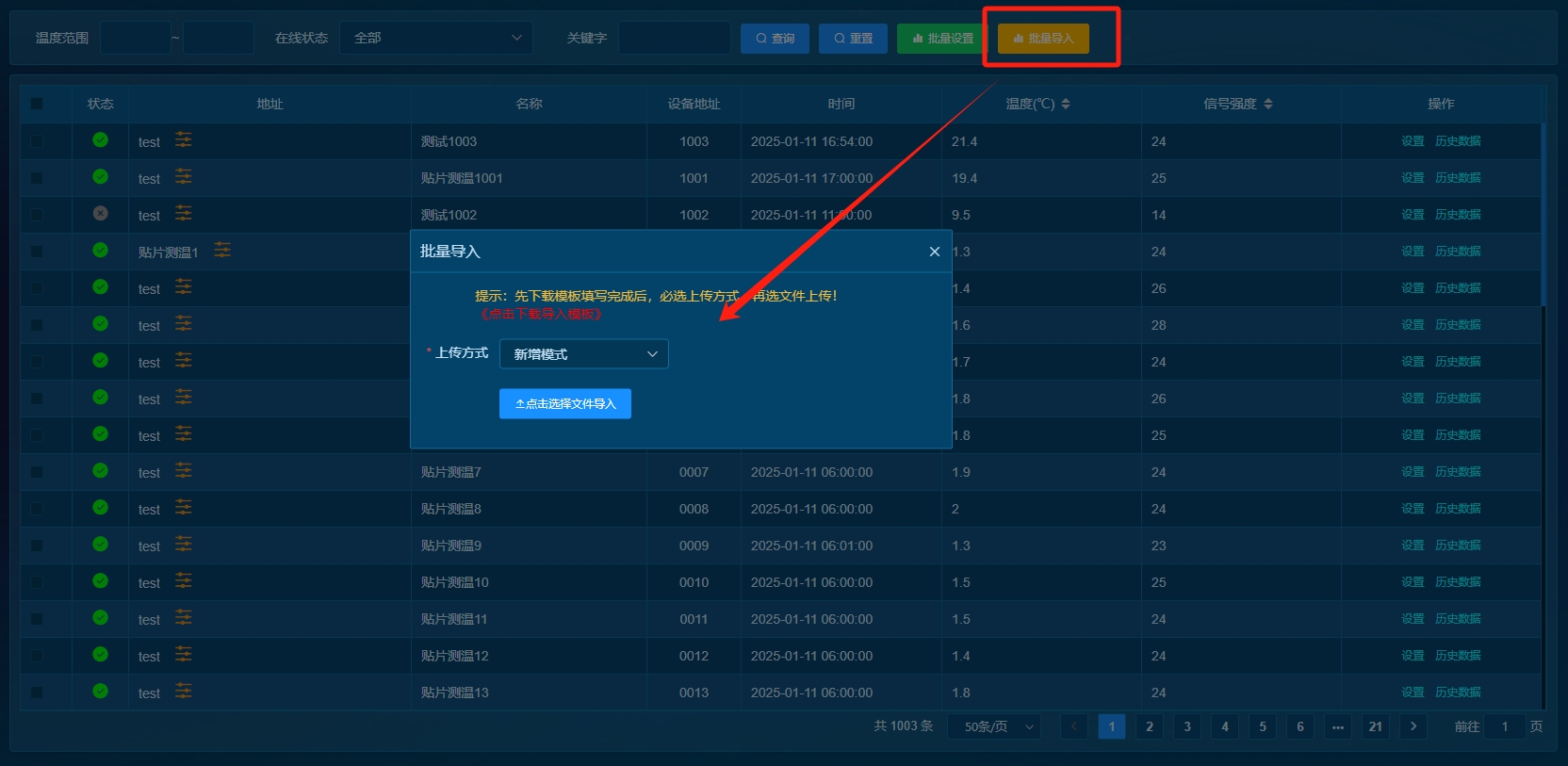
Task: Click the 点击选择文件导入 upload button
Action: pos(565,404)
